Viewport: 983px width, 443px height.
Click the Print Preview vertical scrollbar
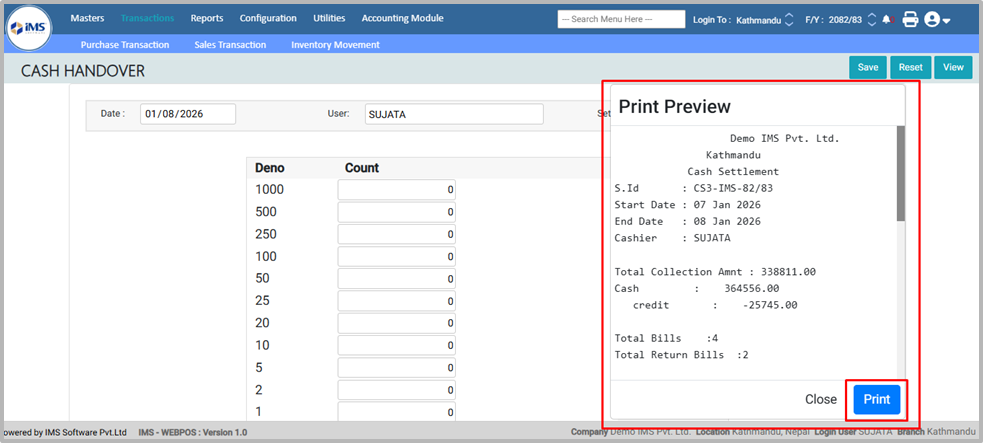(x=900, y=173)
